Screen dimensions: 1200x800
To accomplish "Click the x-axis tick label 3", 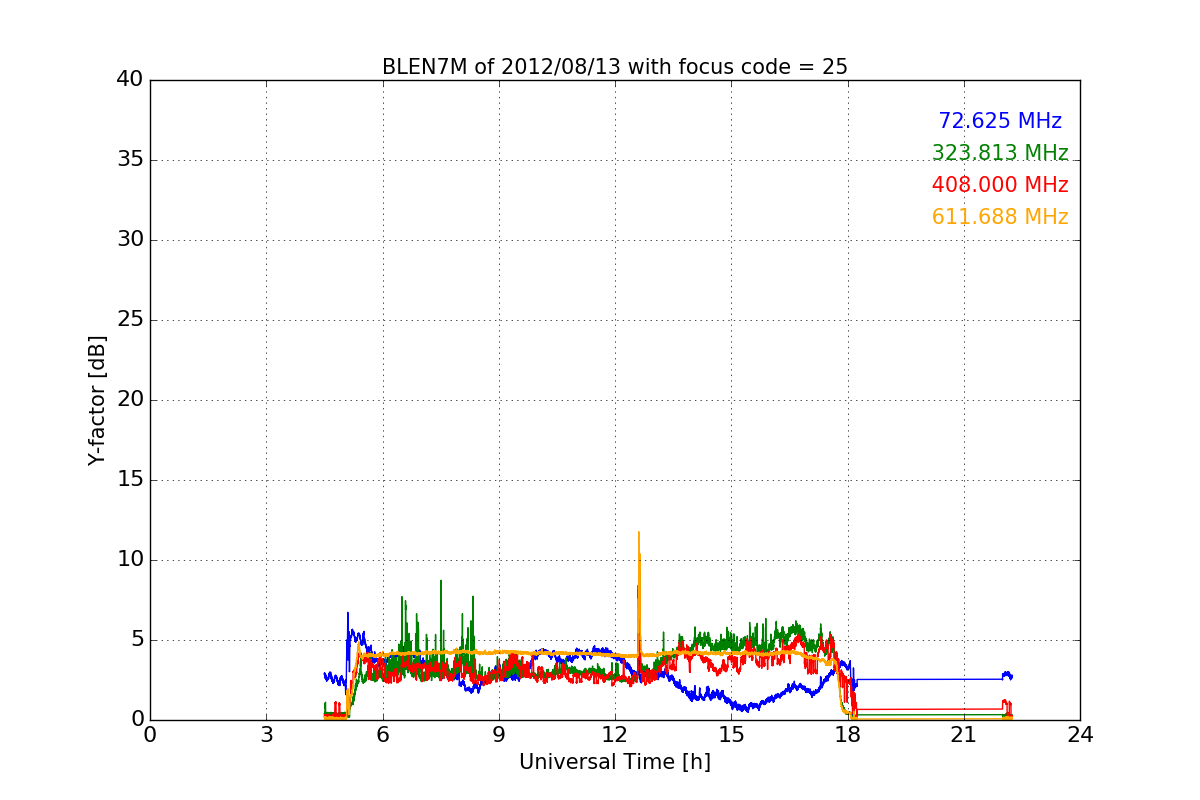I will point(266,735).
